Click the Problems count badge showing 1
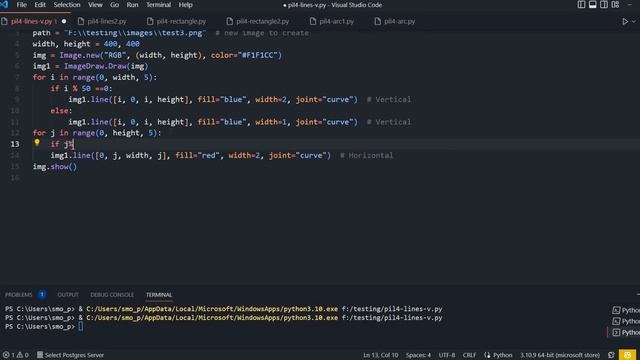Image resolution: width=640 pixels, height=360 pixels. point(42,294)
